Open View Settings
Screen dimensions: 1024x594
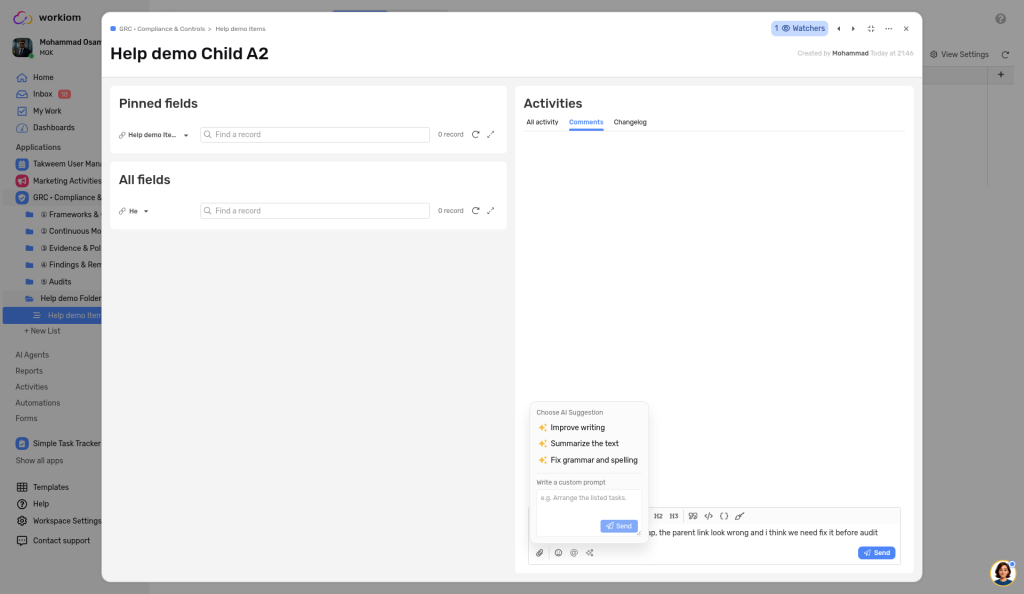click(x=959, y=55)
